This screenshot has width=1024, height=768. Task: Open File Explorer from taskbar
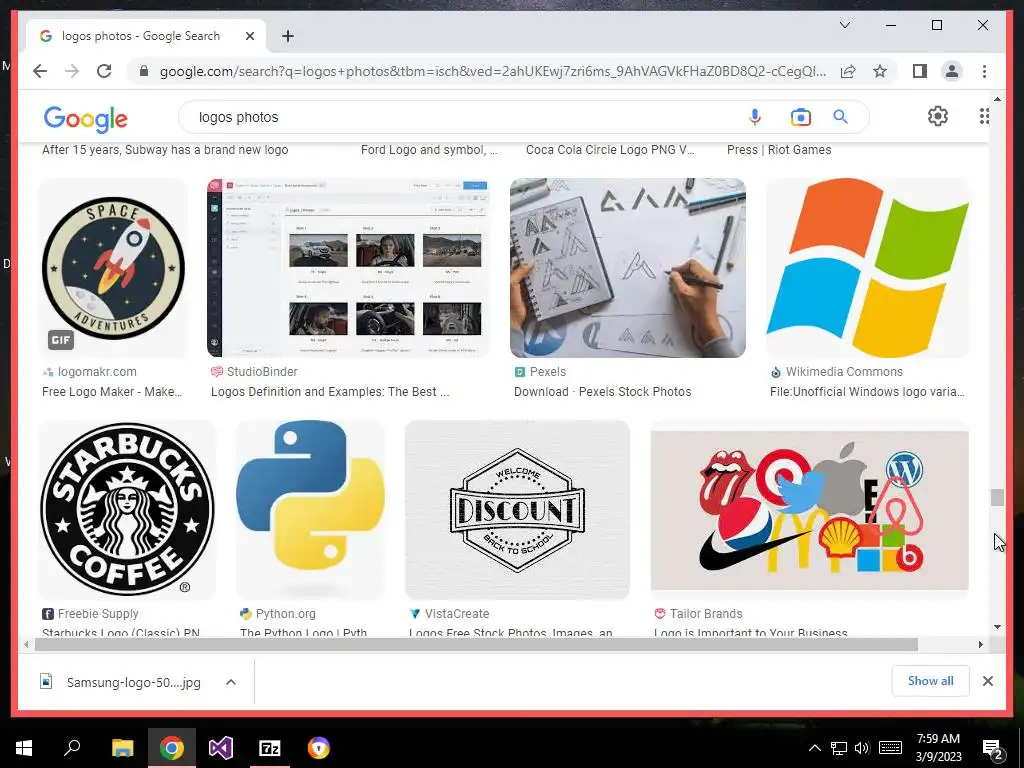[122, 748]
